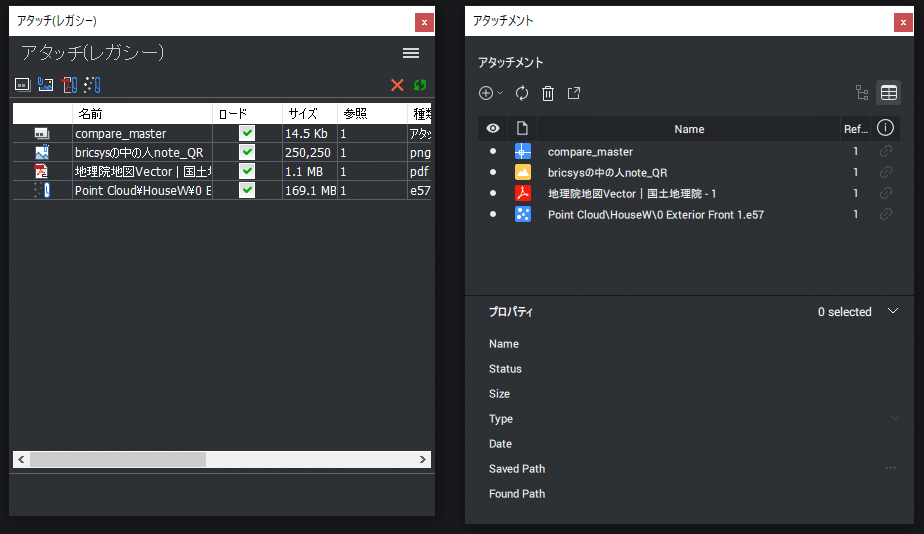The image size is (924, 534).
Task: Click the red PDF icon beside 地理院地図Vector
Action: [x=523, y=193]
